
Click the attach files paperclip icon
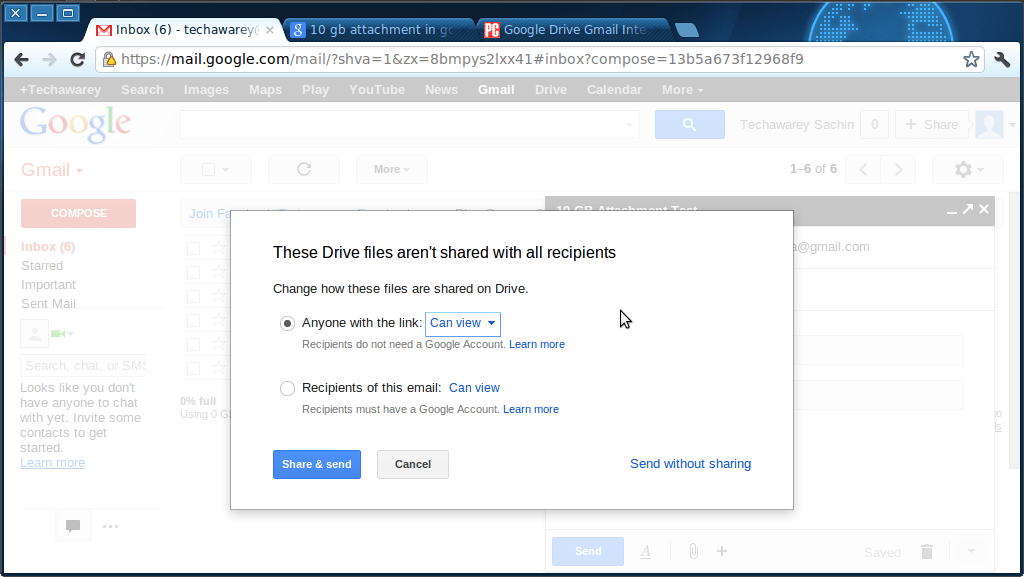pyautogui.click(x=694, y=552)
